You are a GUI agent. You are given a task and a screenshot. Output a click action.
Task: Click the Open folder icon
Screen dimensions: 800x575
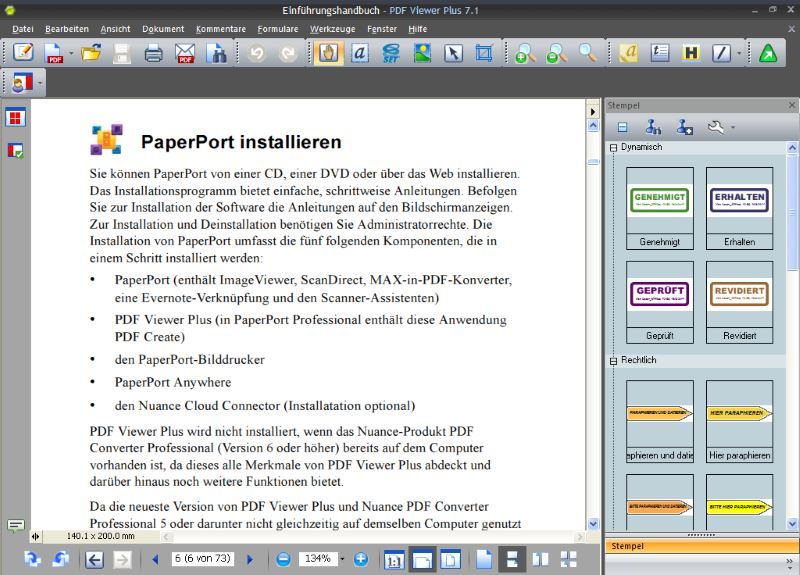click(91, 53)
